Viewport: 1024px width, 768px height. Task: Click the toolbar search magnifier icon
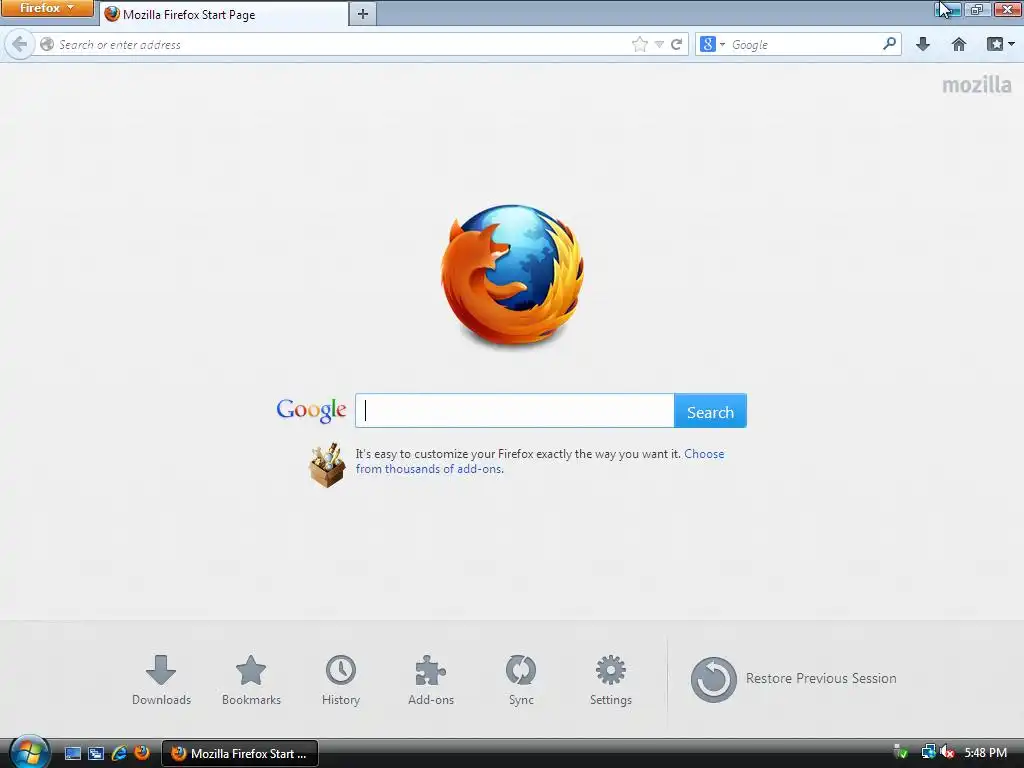tap(889, 44)
